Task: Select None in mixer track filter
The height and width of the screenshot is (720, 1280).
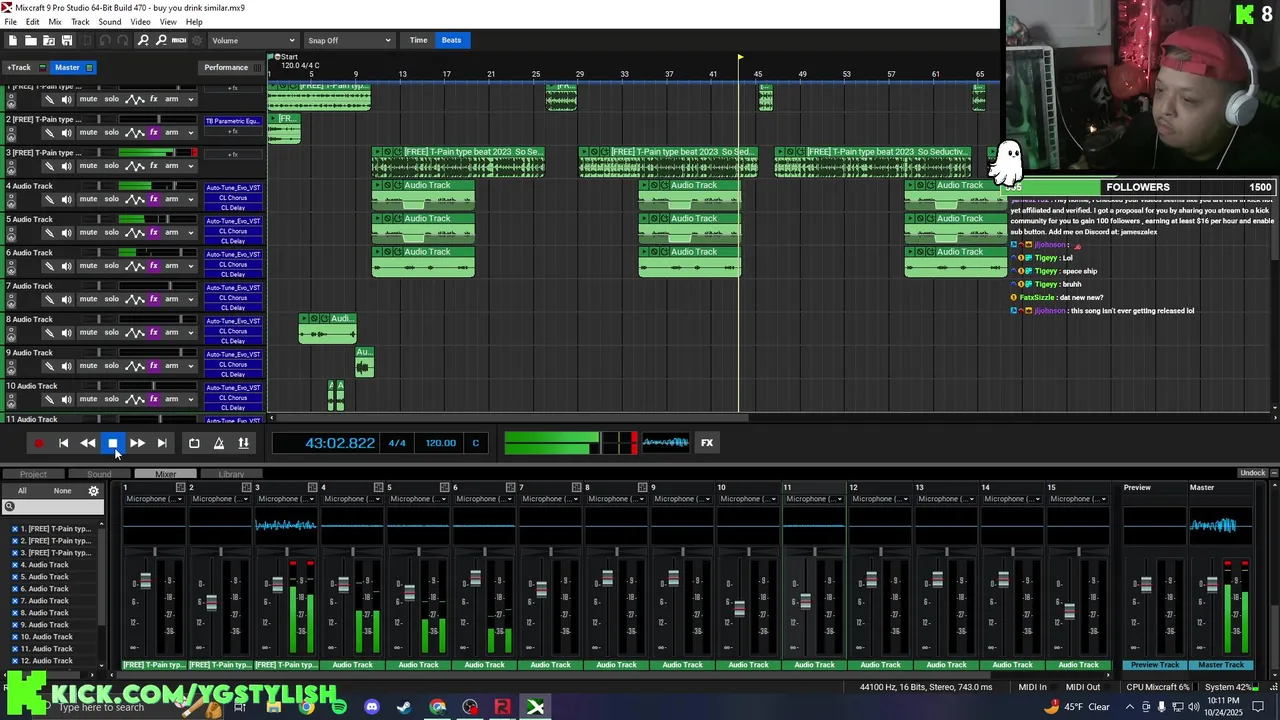Action: (62, 491)
